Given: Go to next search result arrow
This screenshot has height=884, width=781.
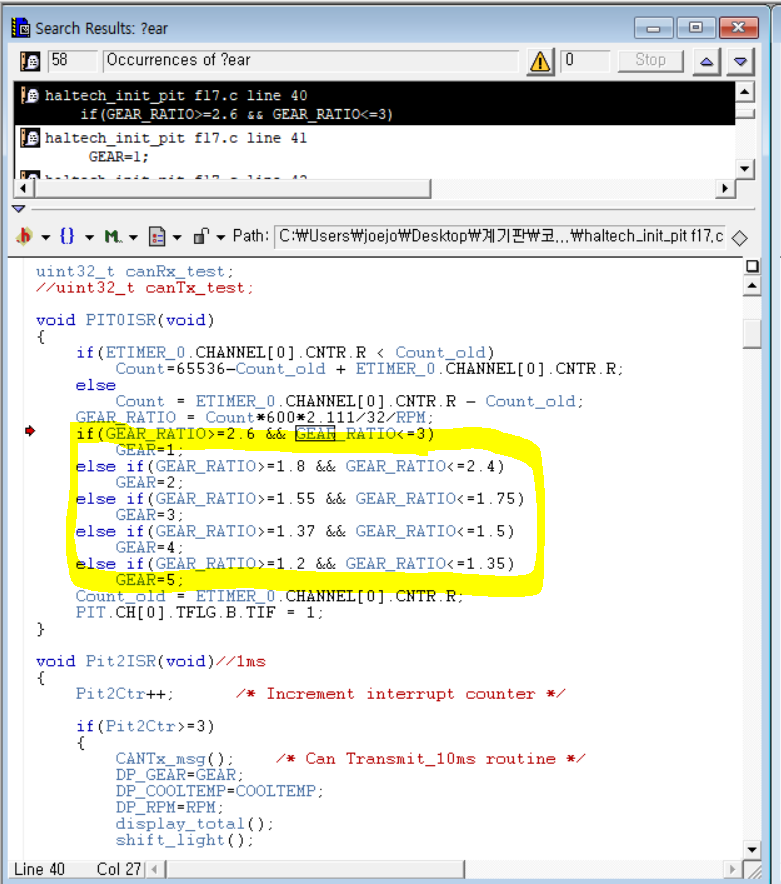Looking at the screenshot, I should [x=740, y=61].
